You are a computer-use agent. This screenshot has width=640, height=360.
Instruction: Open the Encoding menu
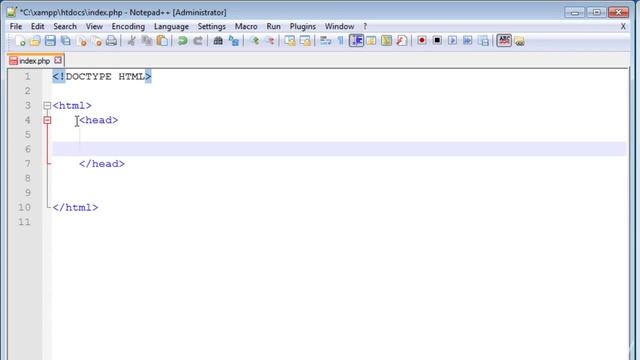(x=128, y=27)
